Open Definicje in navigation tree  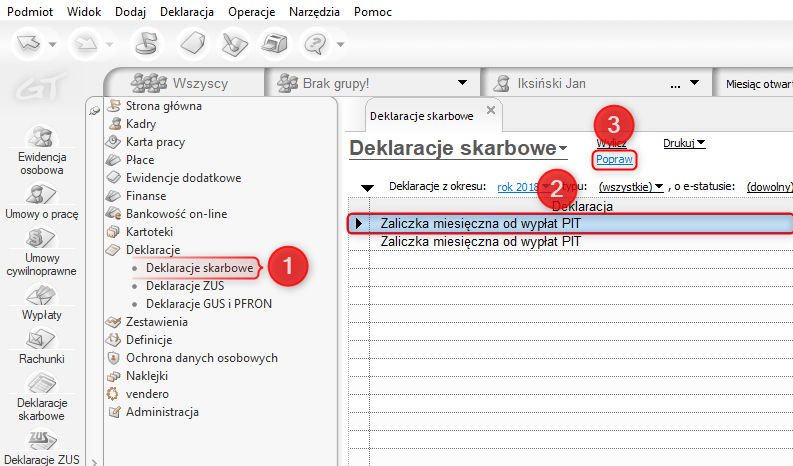coord(149,340)
